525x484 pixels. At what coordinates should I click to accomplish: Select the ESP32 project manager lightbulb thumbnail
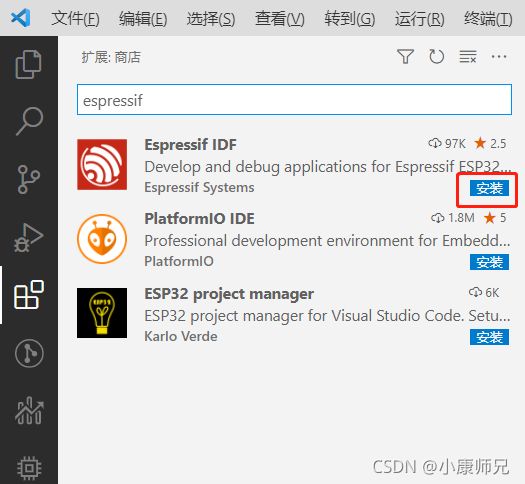tap(102, 313)
